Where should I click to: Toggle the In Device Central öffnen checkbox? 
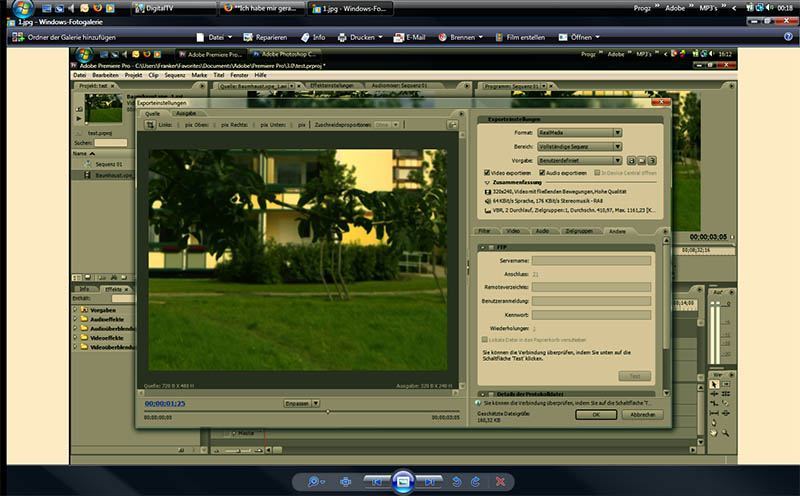point(597,173)
